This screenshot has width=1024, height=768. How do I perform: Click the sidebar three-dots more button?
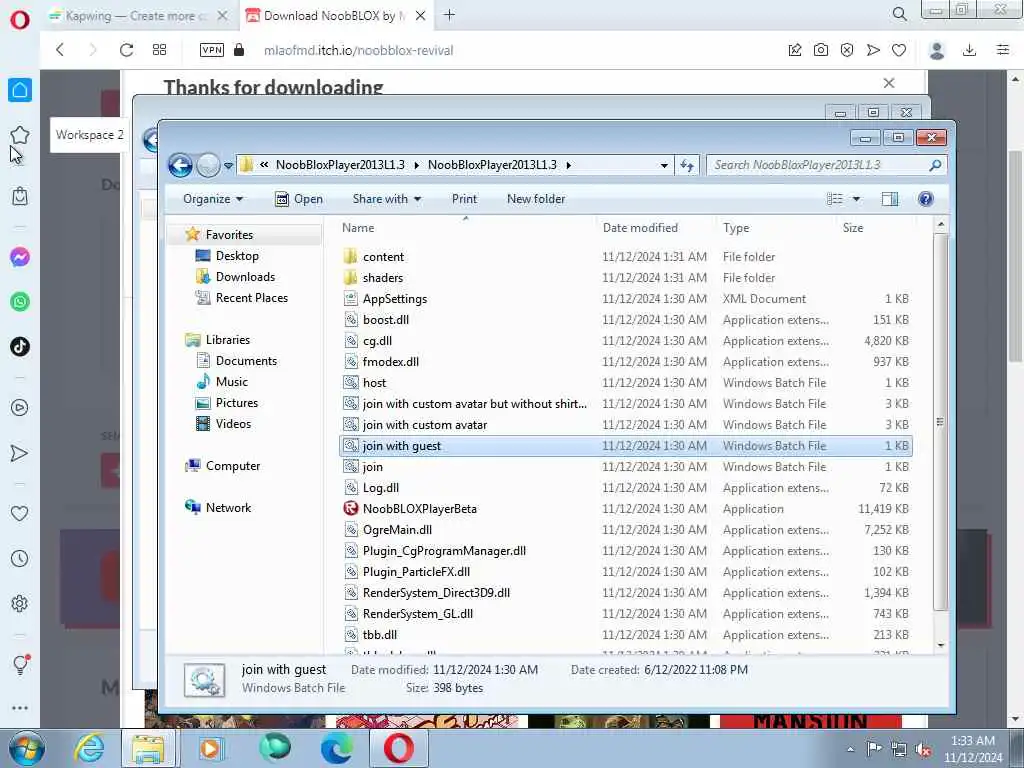[x=20, y=708]
